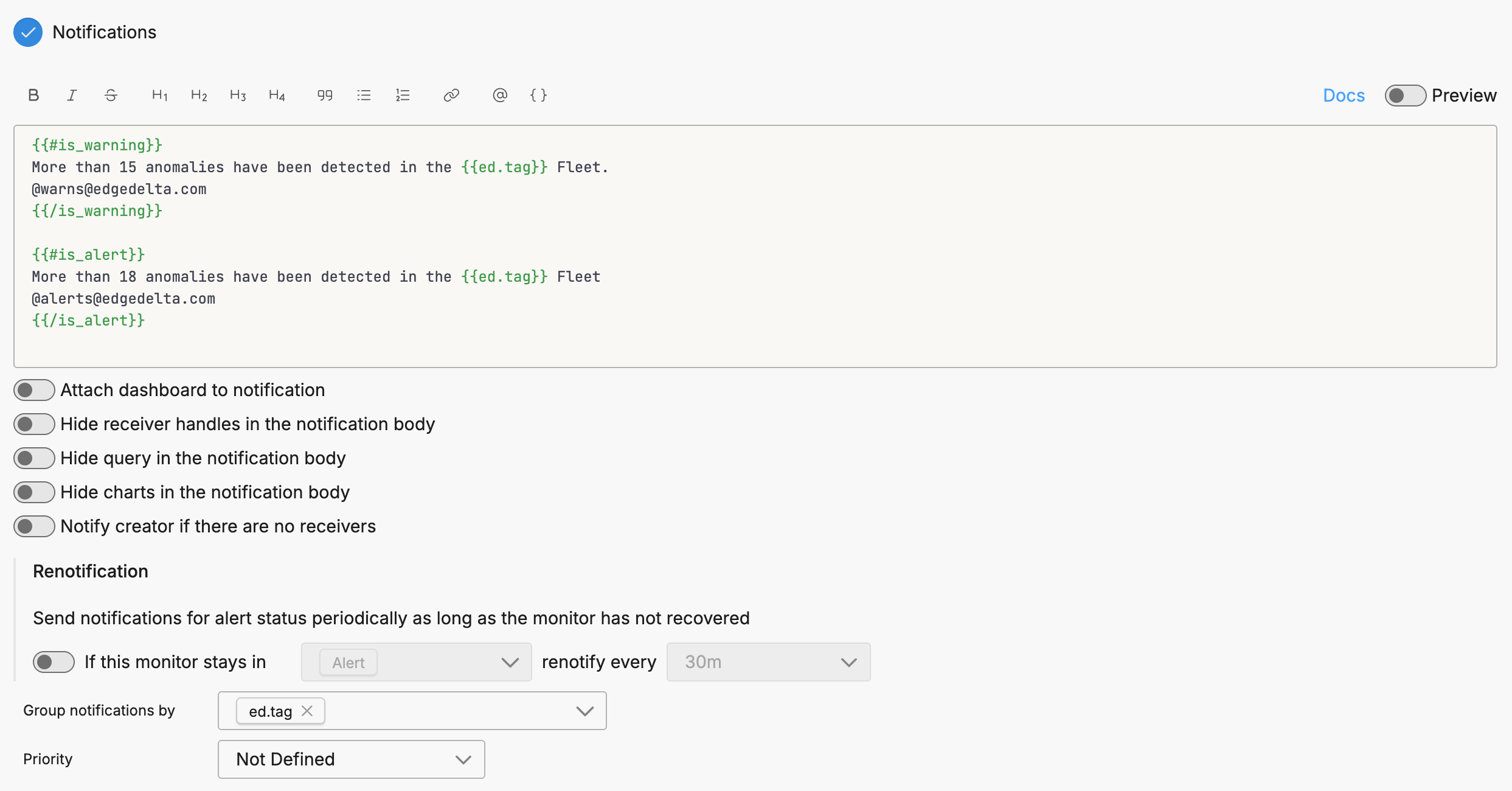Remove the ed.tag grouping chip
Viewport: 1512px width, 791px height.
coord(307,710)
